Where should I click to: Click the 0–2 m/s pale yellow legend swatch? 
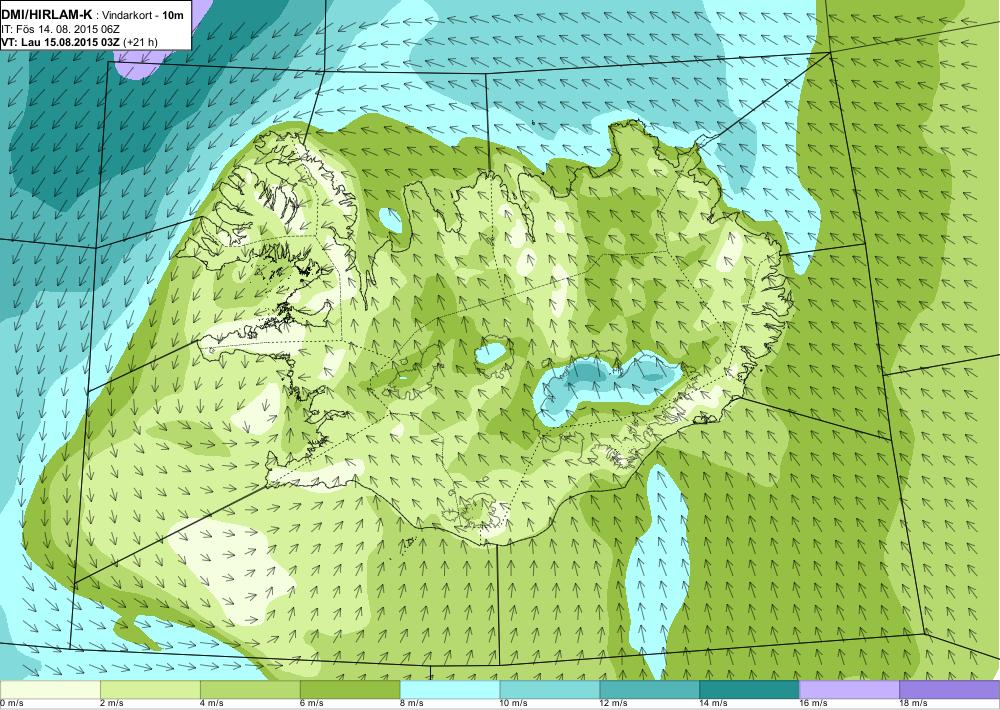pos(50,690)
